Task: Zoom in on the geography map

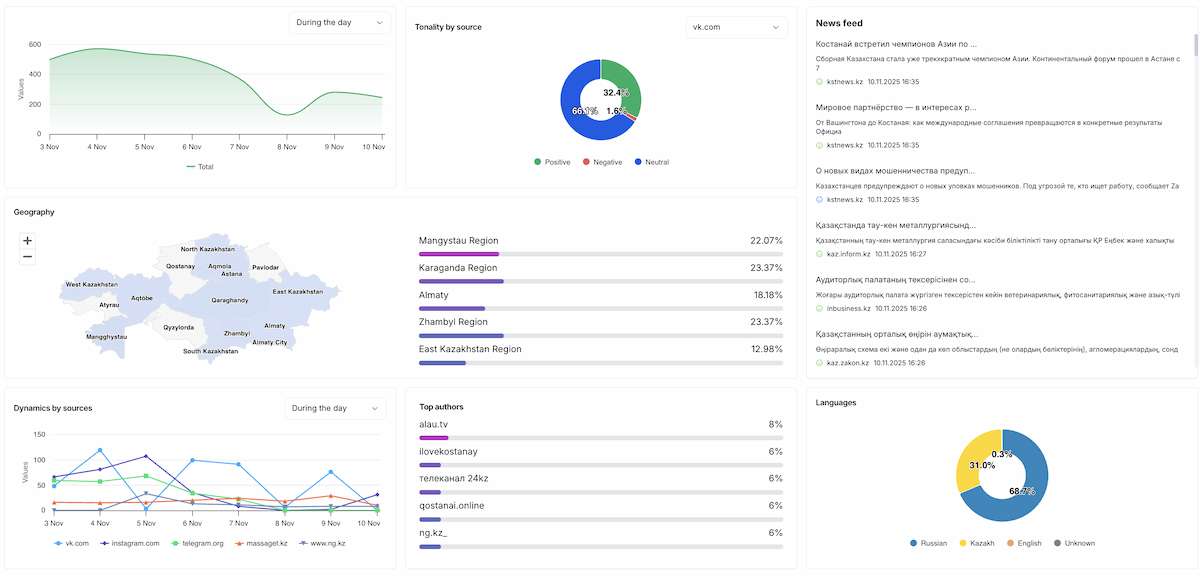Action: pos(27,241)
